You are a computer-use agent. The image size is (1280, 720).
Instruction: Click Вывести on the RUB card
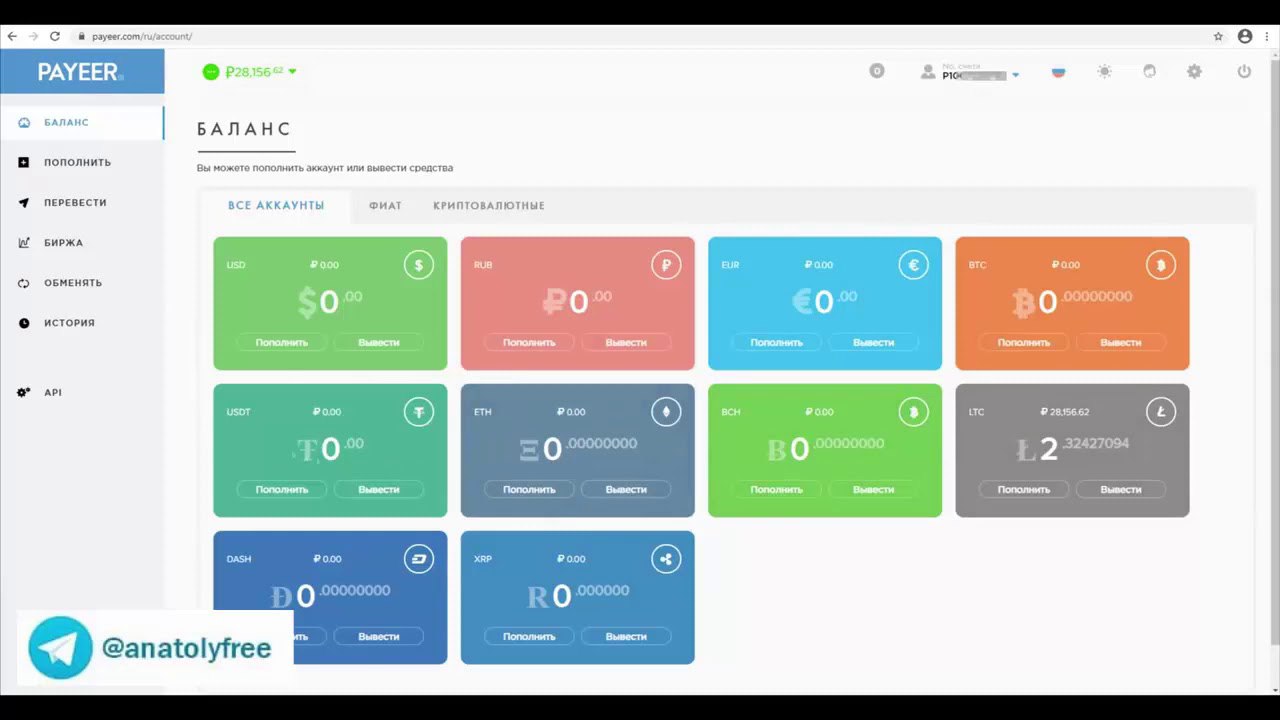click(x=626, y=342)
